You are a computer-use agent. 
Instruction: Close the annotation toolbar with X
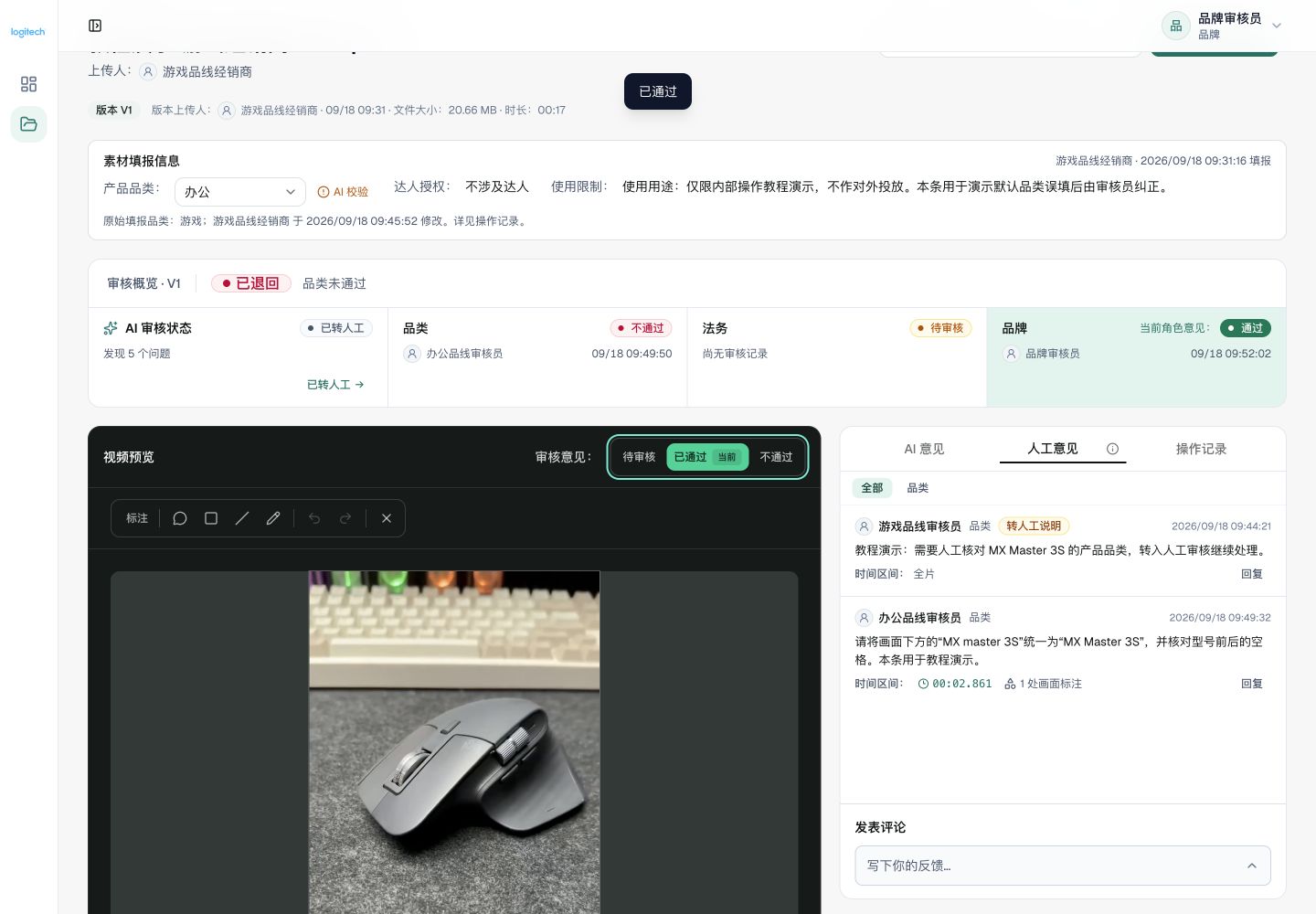387,518
